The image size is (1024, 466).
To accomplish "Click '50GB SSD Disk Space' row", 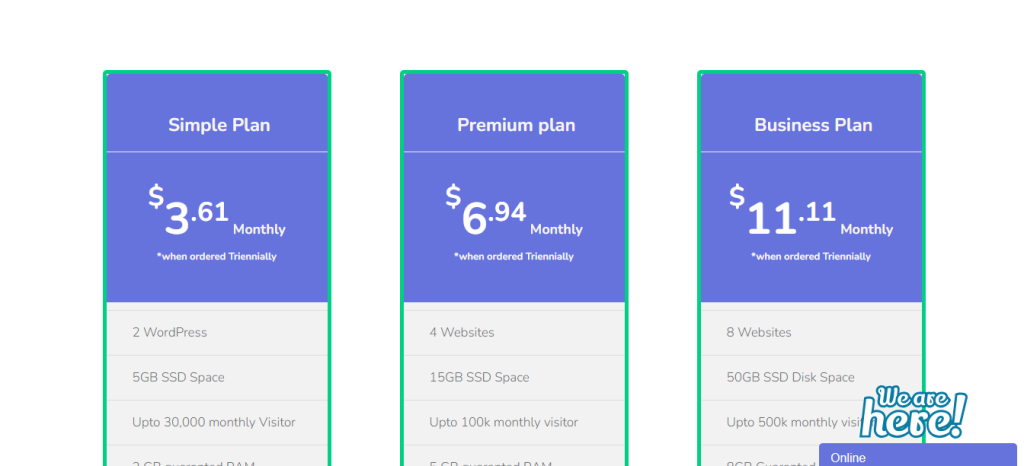I will tap(790, 377).
